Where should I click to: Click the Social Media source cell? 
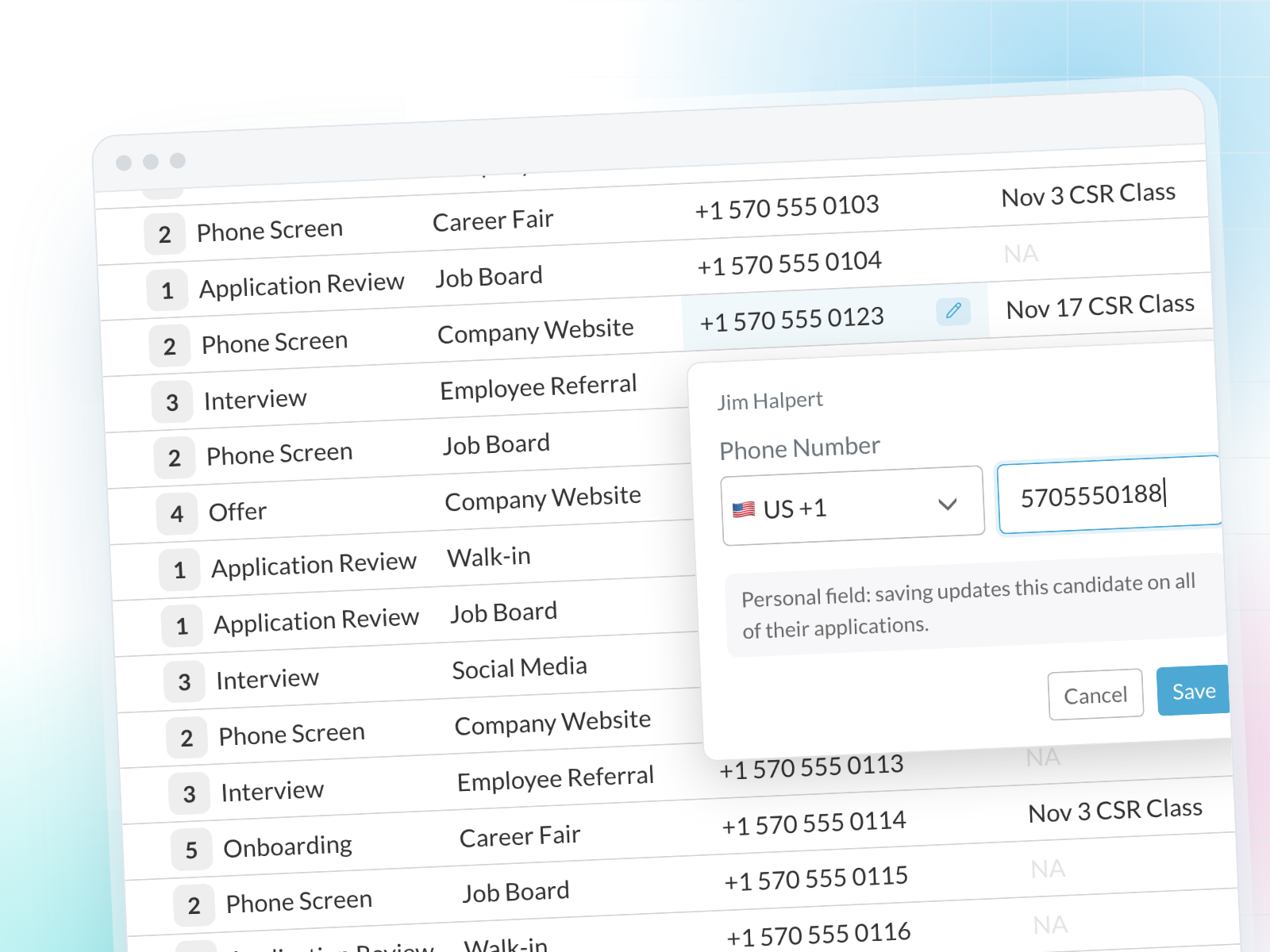519,668
